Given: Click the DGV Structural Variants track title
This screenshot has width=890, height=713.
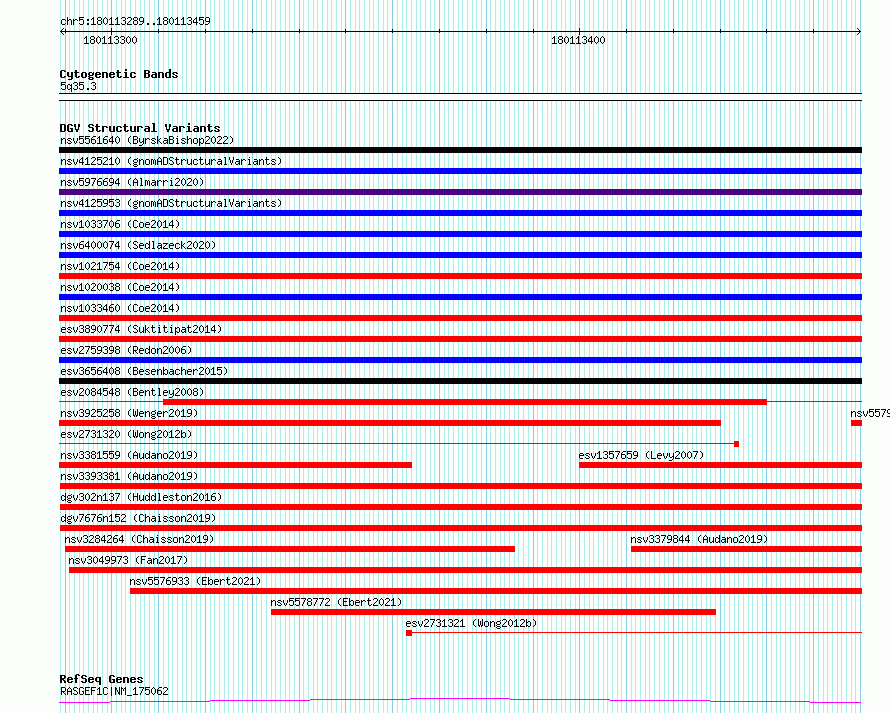Looking at the screenshot, I should [x=140, y=128].
